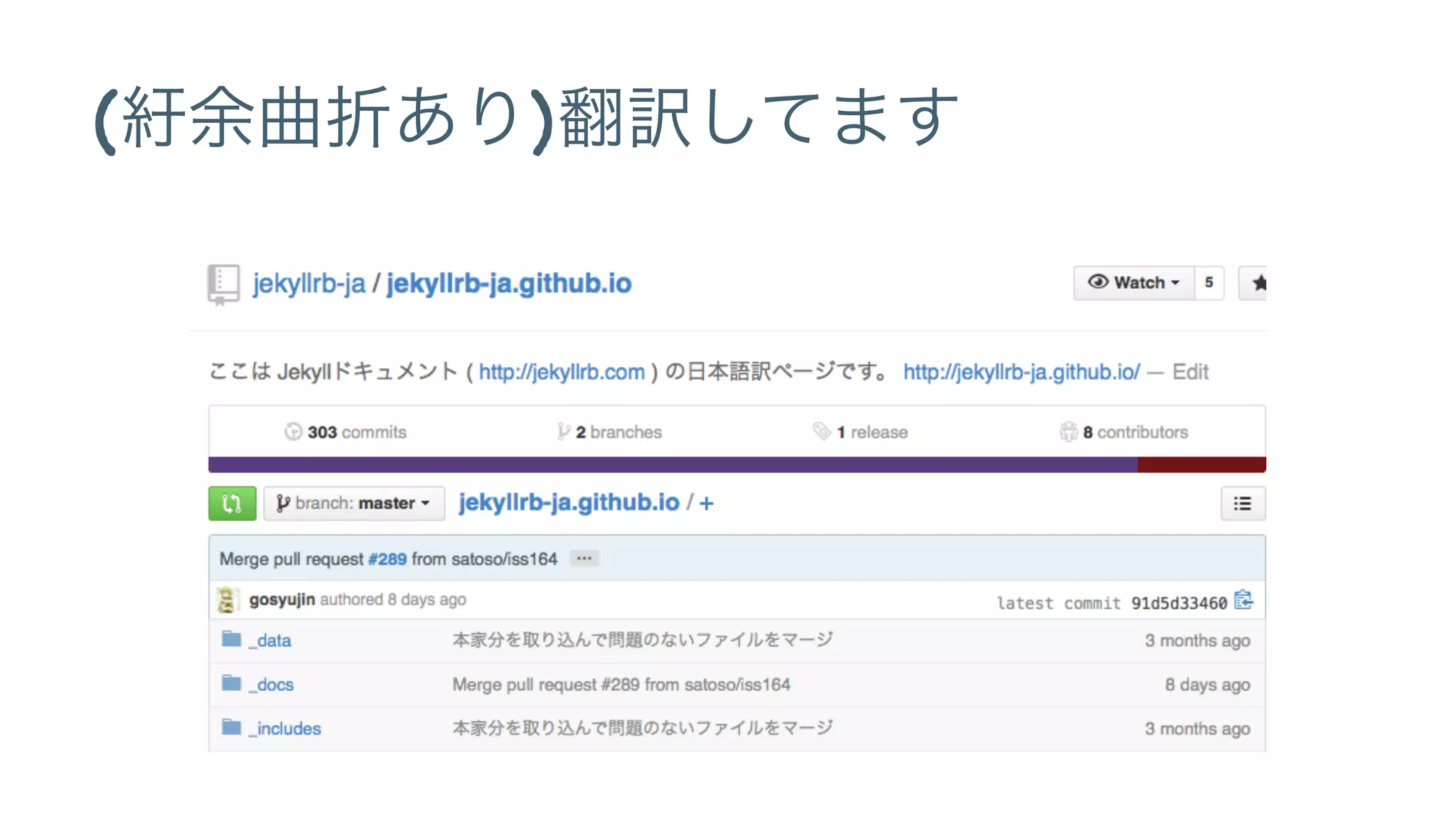Click the contributors people icon
This screenshot has width=1456, height=819.
[x=1069, y=432]
